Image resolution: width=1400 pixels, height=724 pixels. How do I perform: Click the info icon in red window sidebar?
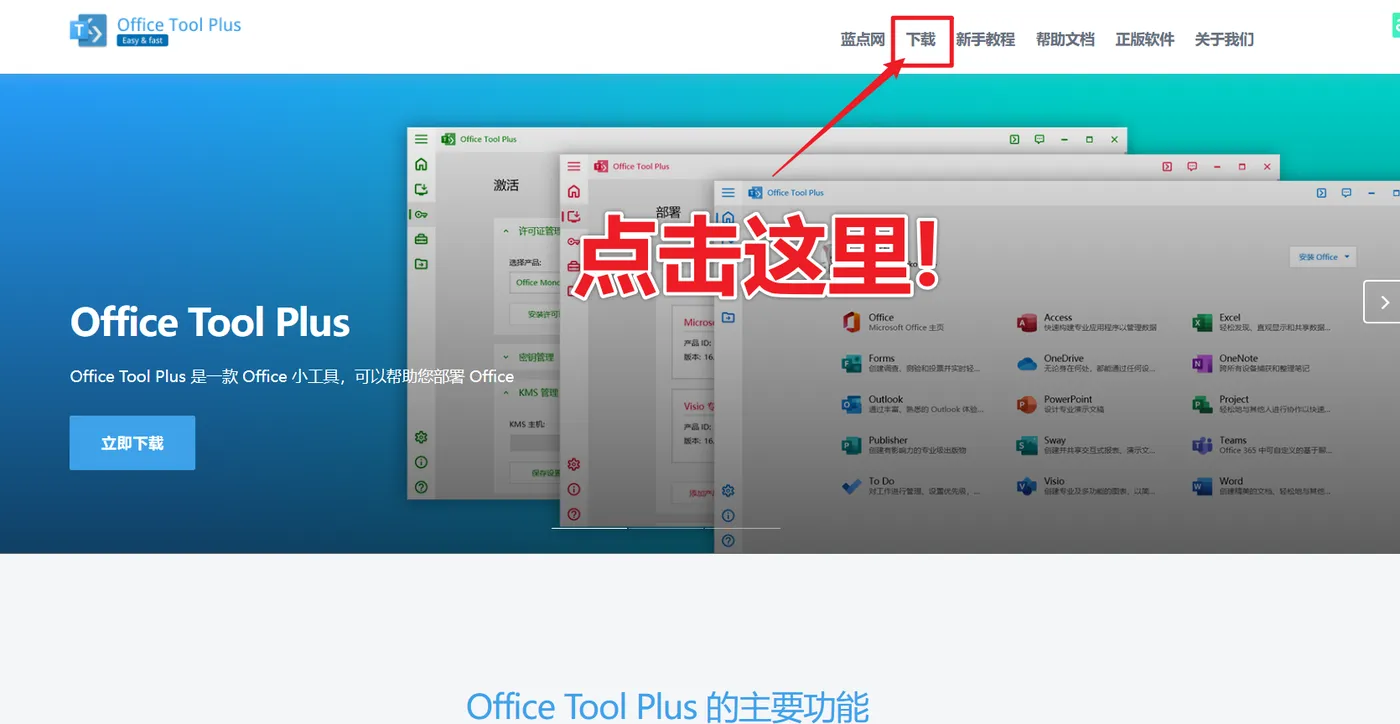(x=574, y=490)
